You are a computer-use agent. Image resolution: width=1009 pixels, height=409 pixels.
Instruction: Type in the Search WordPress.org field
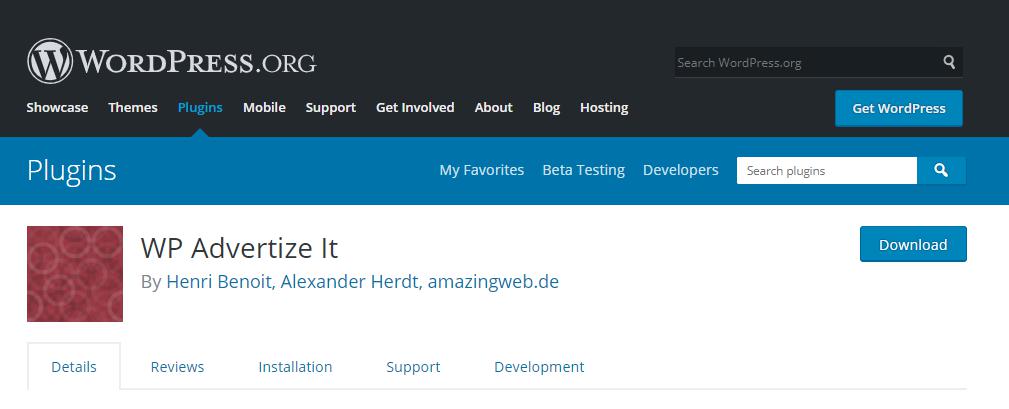(x=805, y=62)
